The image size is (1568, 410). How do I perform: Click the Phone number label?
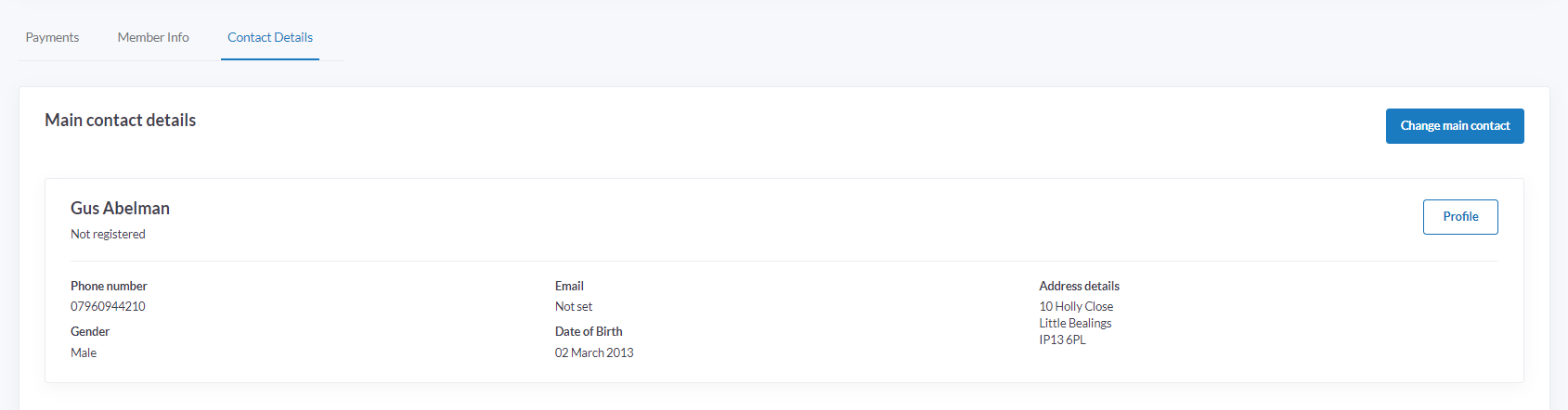pos(109,287)
